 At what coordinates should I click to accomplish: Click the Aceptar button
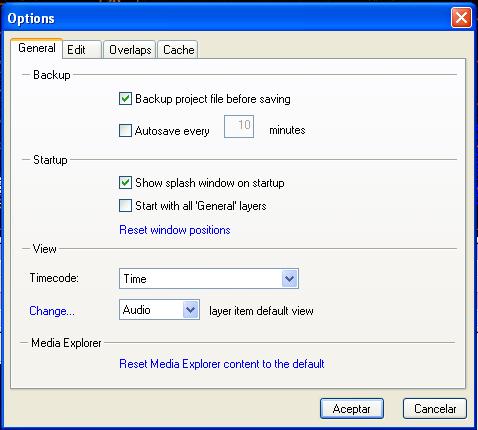[x=352, y=408]
